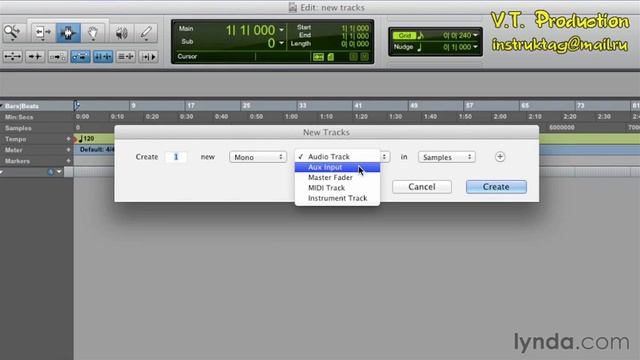Screen dimensions: 640x360
Task: Click Create in New Tracks dialog
Action: 496,187
